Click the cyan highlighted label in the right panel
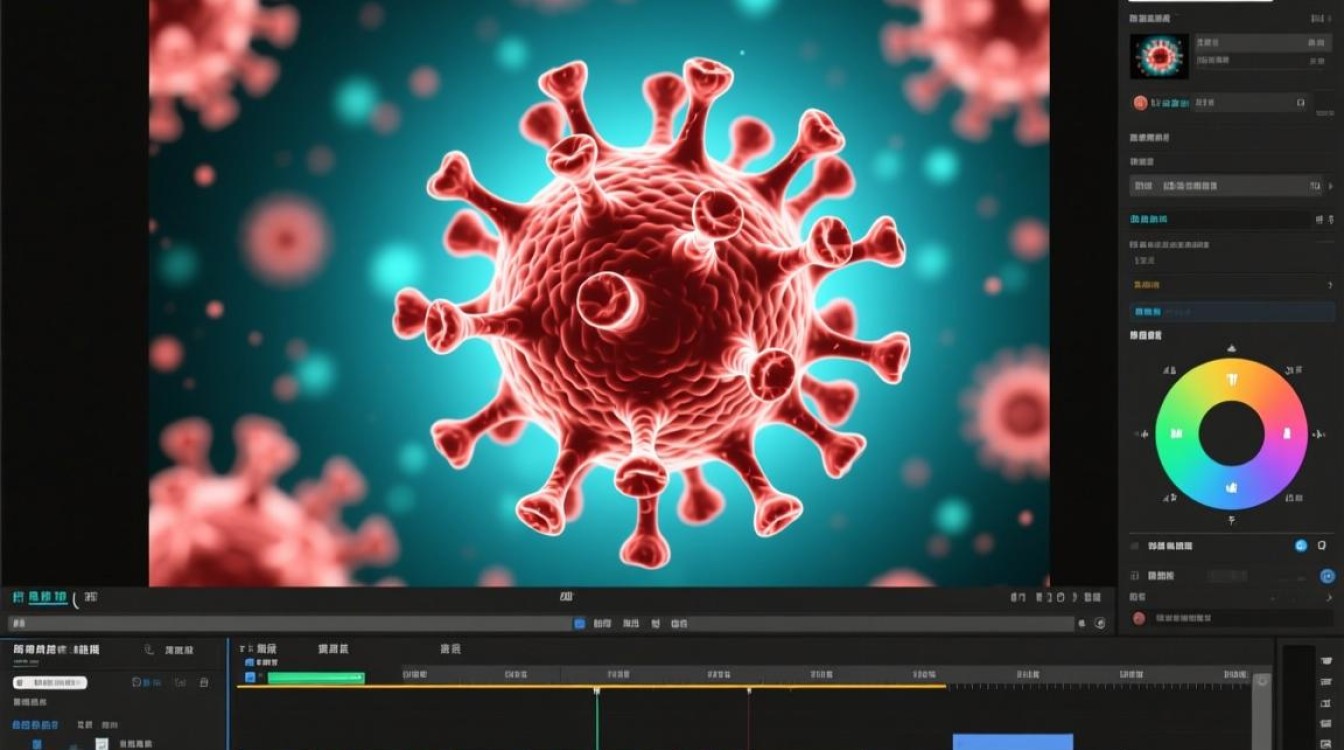The image size is (1344, 750). [x=1148, y=219]
